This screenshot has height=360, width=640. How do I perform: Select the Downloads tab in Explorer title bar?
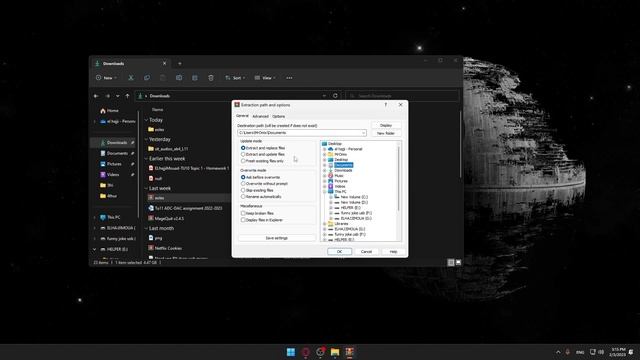pos(131,64)
